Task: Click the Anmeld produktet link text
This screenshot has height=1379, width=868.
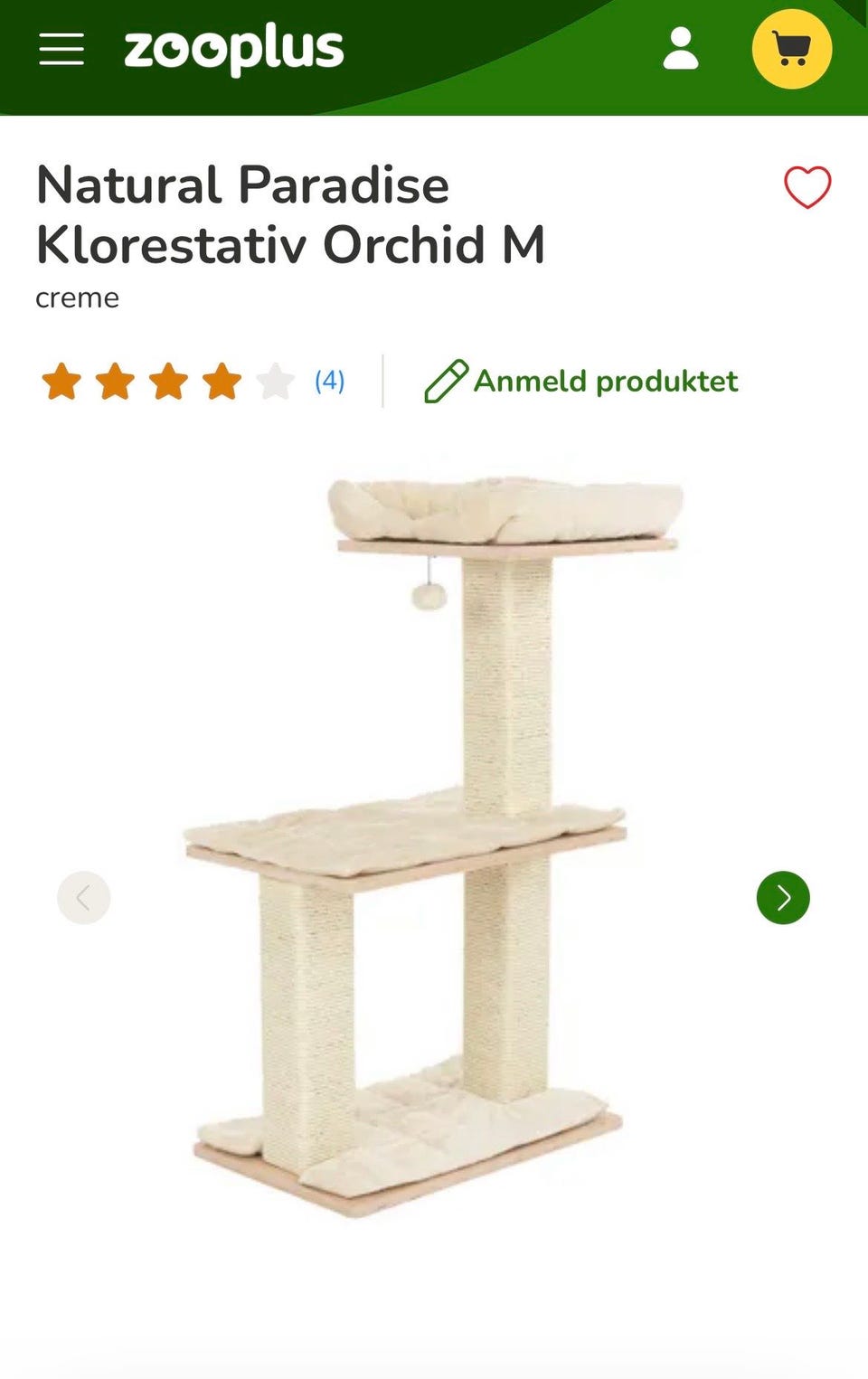Action: pos(606,381)
